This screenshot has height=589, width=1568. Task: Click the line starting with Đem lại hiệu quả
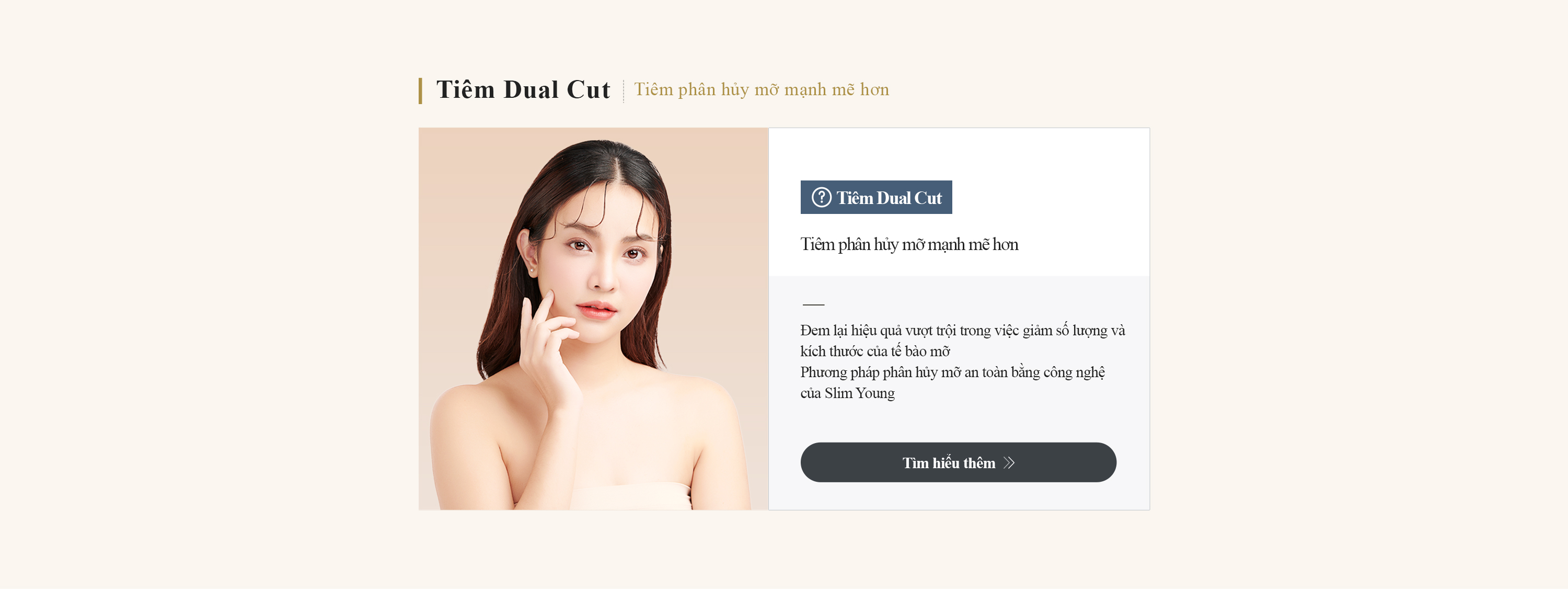962,331
